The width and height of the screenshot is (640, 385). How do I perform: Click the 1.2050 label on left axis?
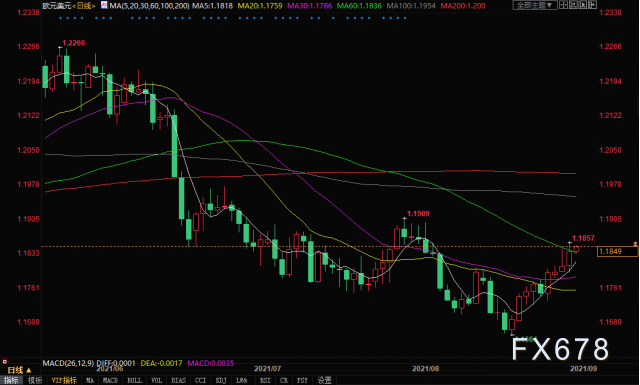[29, 150]
